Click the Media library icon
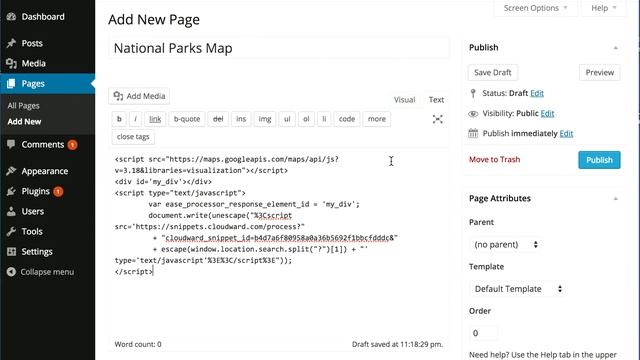Image resolution: width=640 pixels, height=360 pixels. [x=11, y=63]
